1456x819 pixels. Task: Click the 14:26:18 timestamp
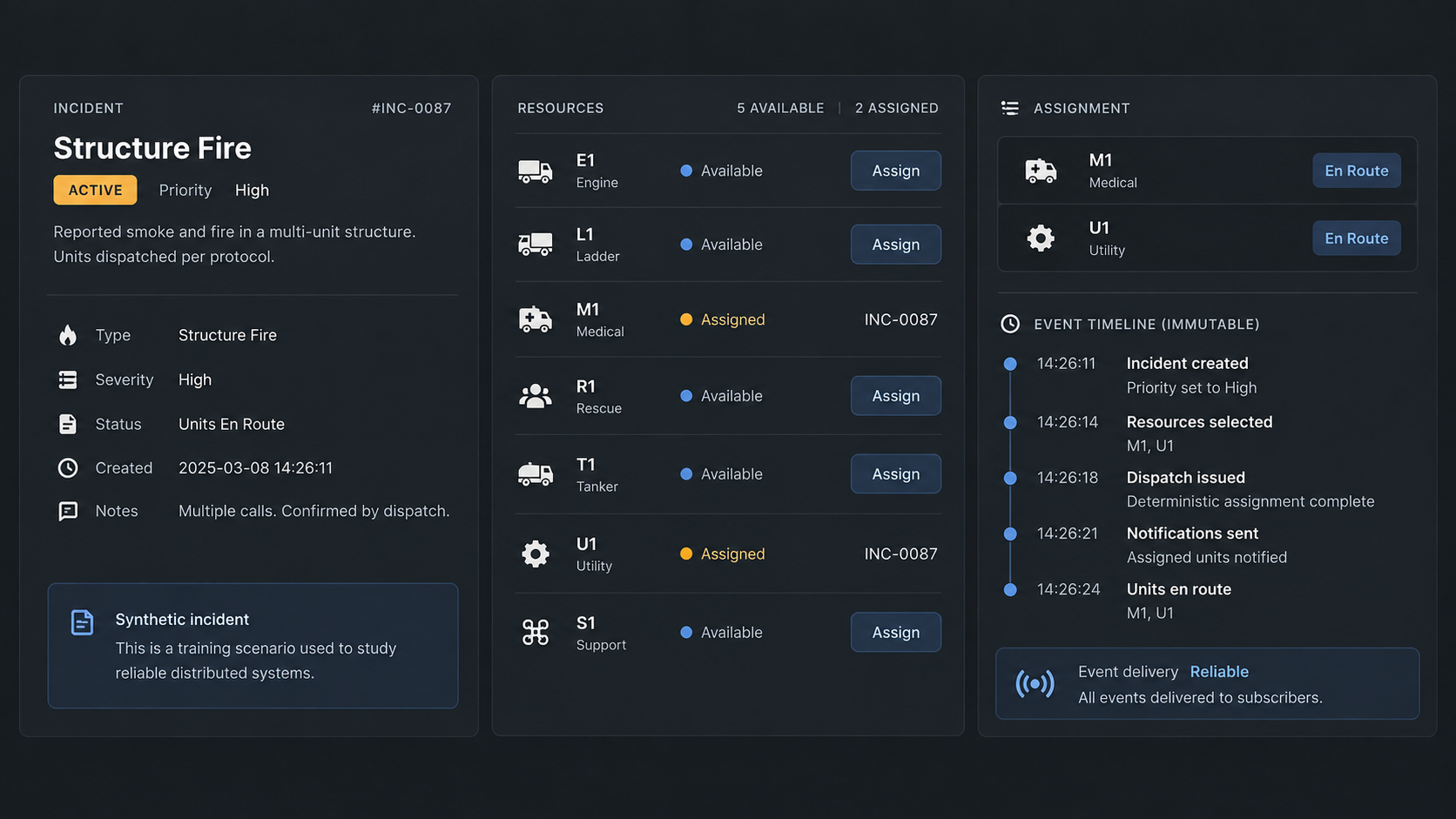tap(1068, 478)
